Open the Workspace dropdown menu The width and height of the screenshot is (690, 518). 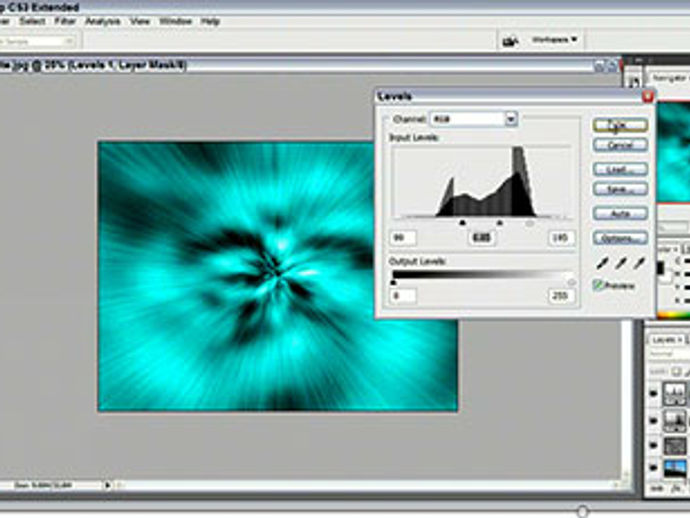(554, 40)
